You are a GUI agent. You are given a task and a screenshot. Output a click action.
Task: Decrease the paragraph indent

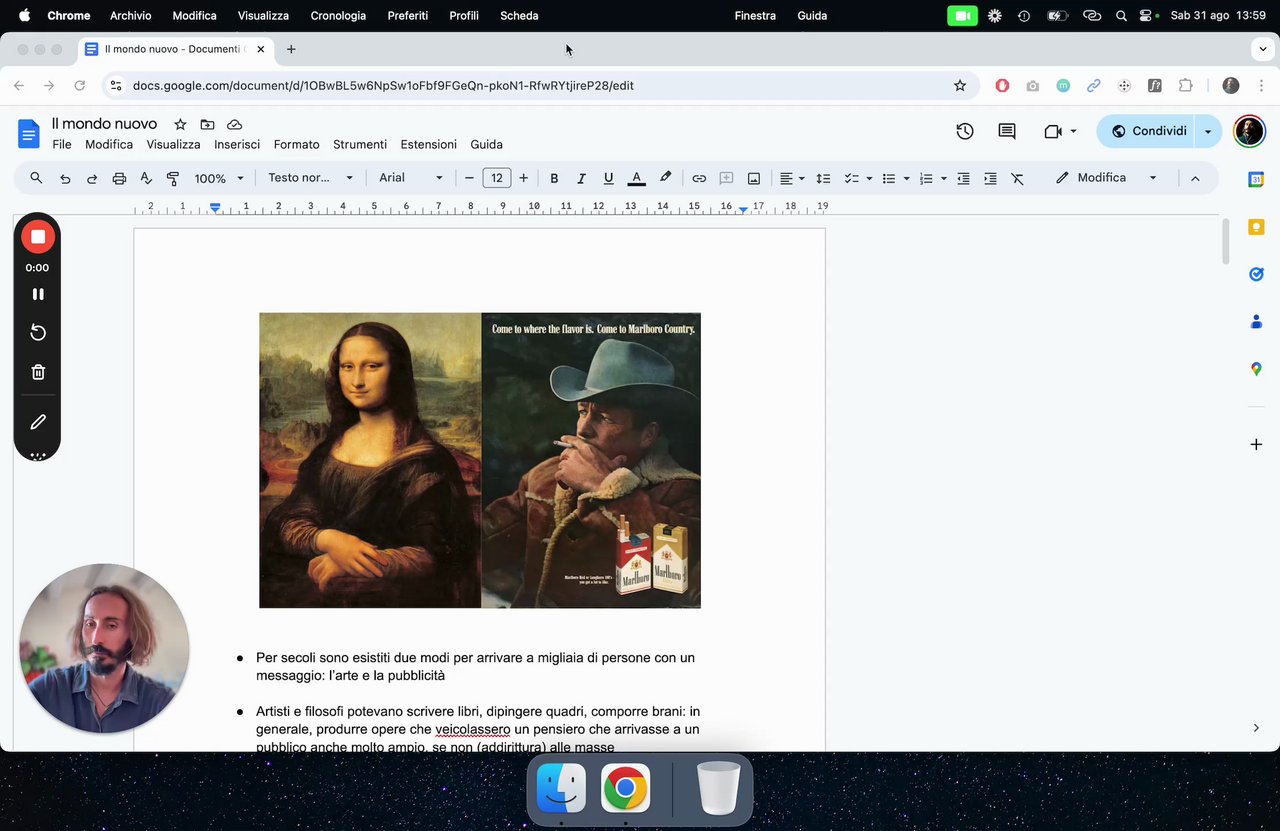pyautogui.click(x=963, y=178)
